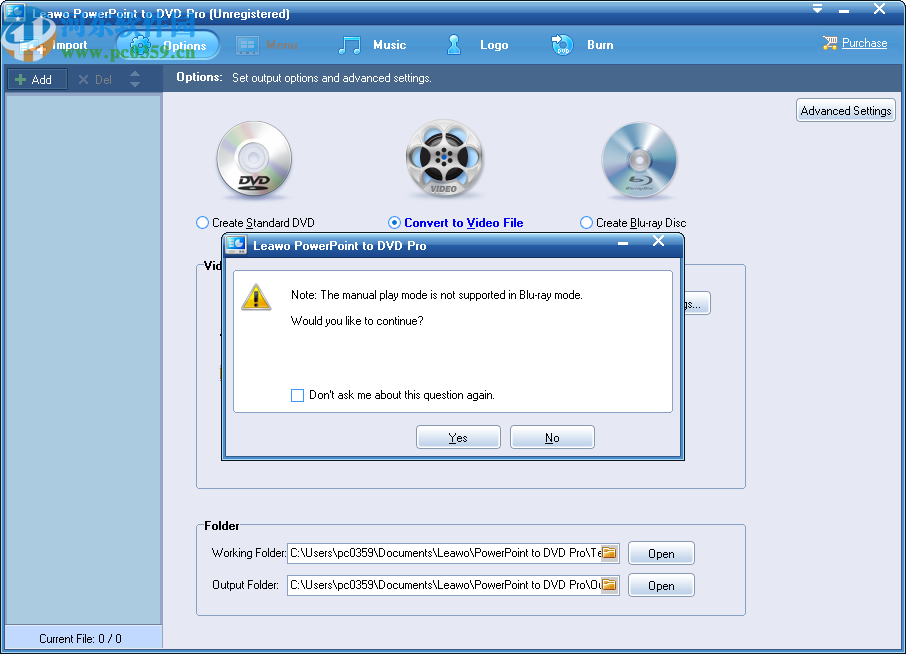Click the Working Folder path field
Screen dimensions: 906x654
440,553
